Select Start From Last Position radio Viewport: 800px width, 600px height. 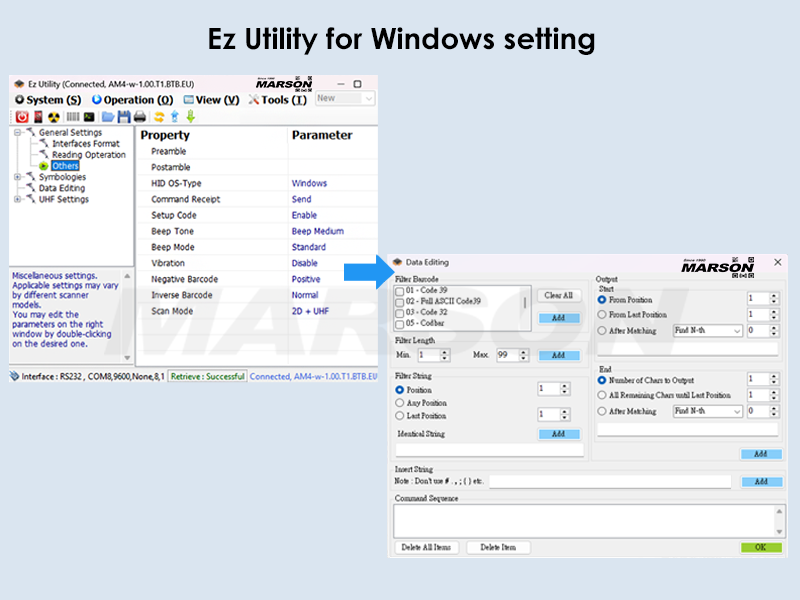[602, 315]
